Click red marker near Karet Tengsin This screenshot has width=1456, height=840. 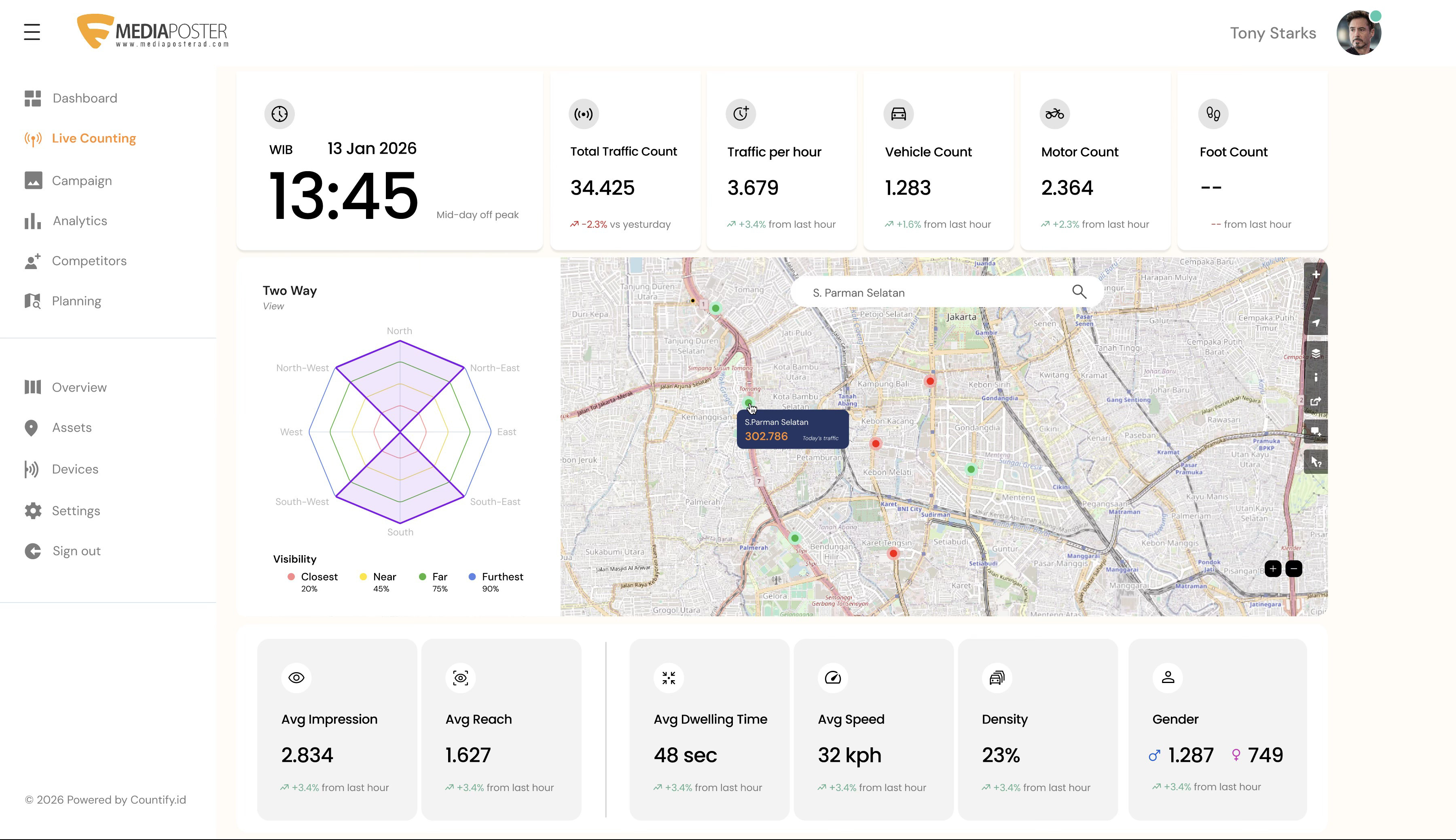893,553
